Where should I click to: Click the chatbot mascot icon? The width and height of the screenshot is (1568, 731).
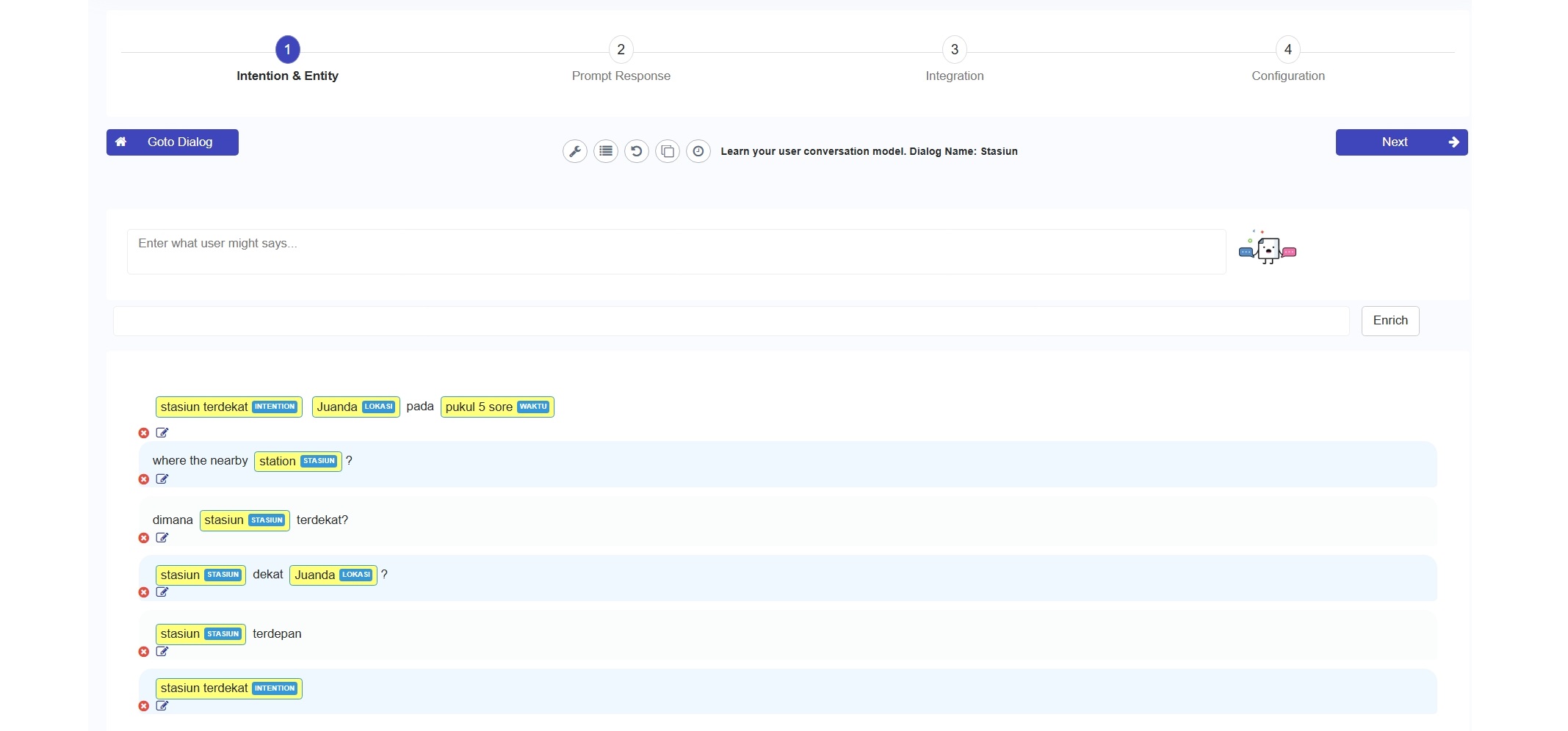(x=1268, y=249)
